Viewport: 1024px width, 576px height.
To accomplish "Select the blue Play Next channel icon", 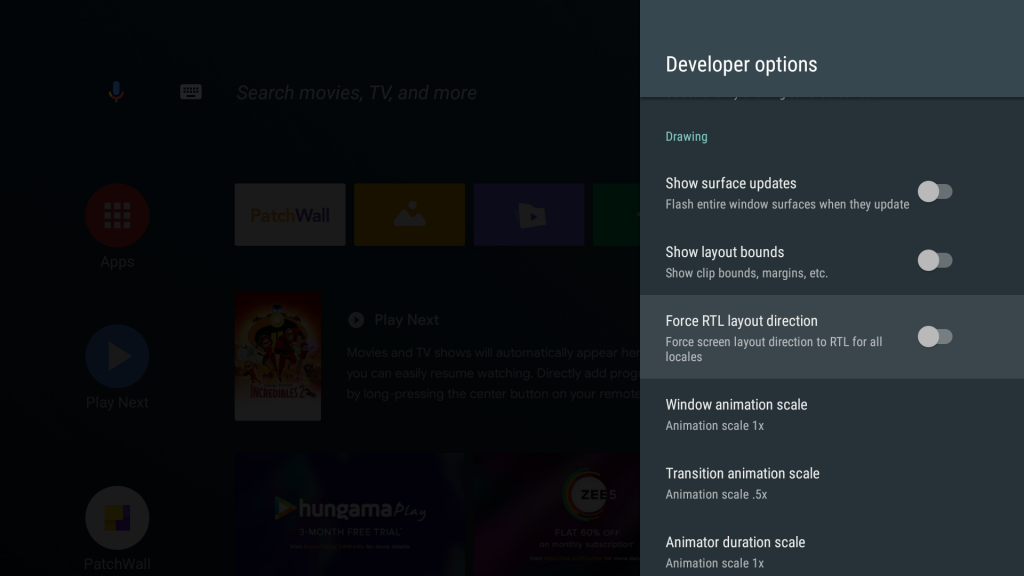I will [118, 356].
